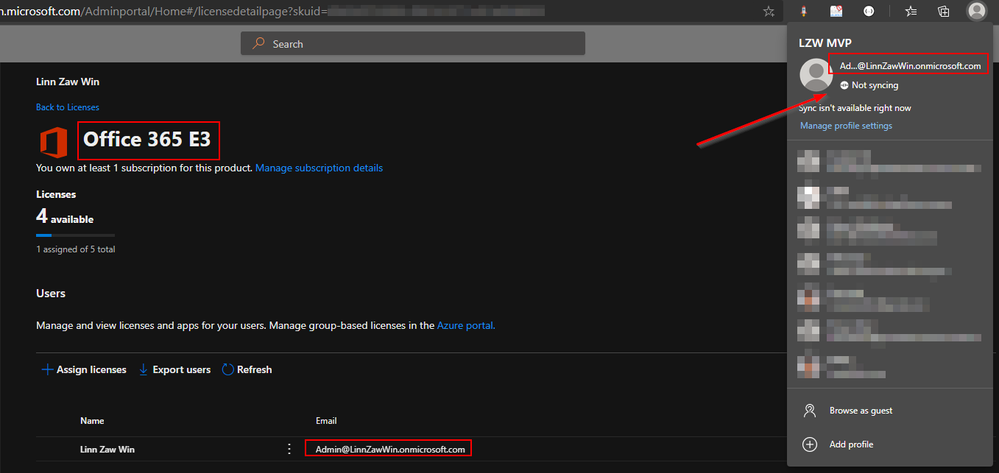Open user Linn Zaw Win in table
This screenshot has width=999, height=473.
click(107, 449)
